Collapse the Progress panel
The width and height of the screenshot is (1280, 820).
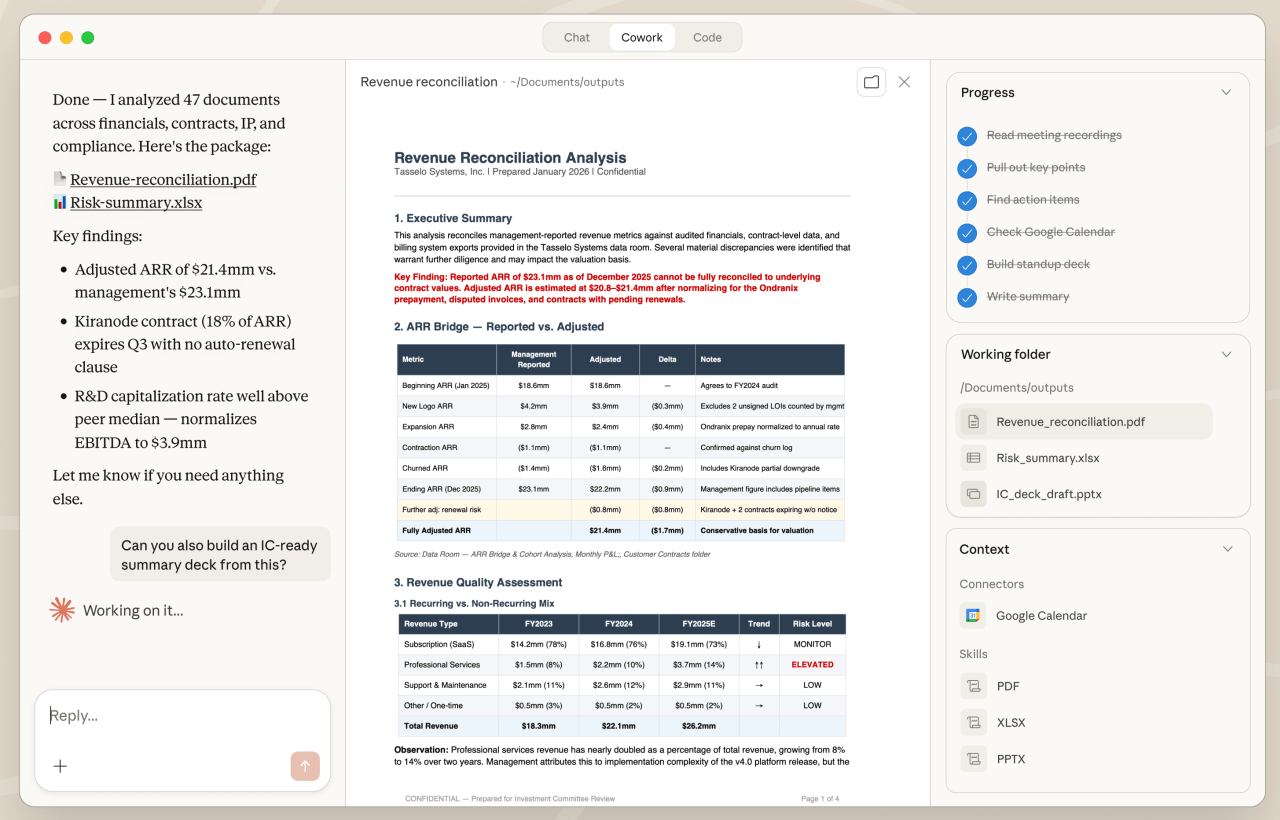[1226, 92]
